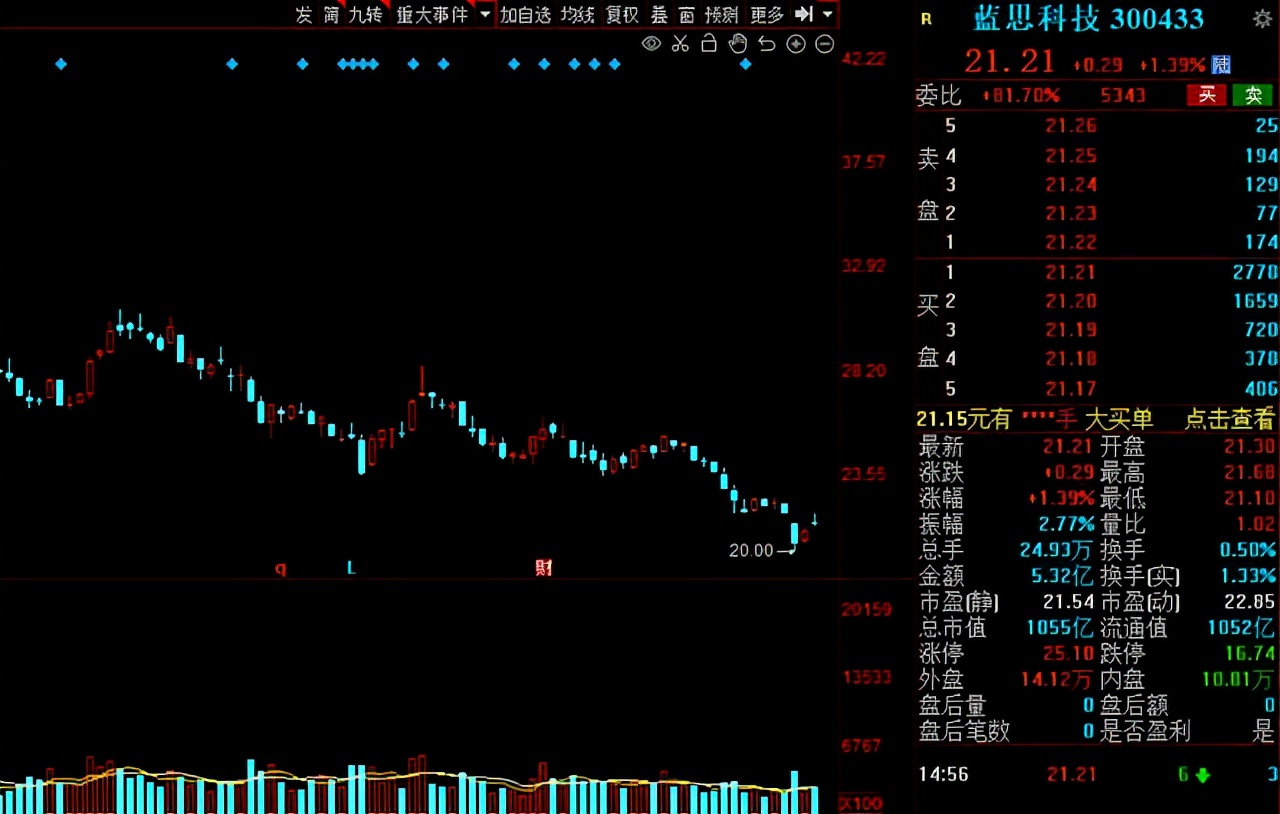This screenshot has height=814, width=1280.
Task: Click the undo arrow icon
Action: coord(767,43)
